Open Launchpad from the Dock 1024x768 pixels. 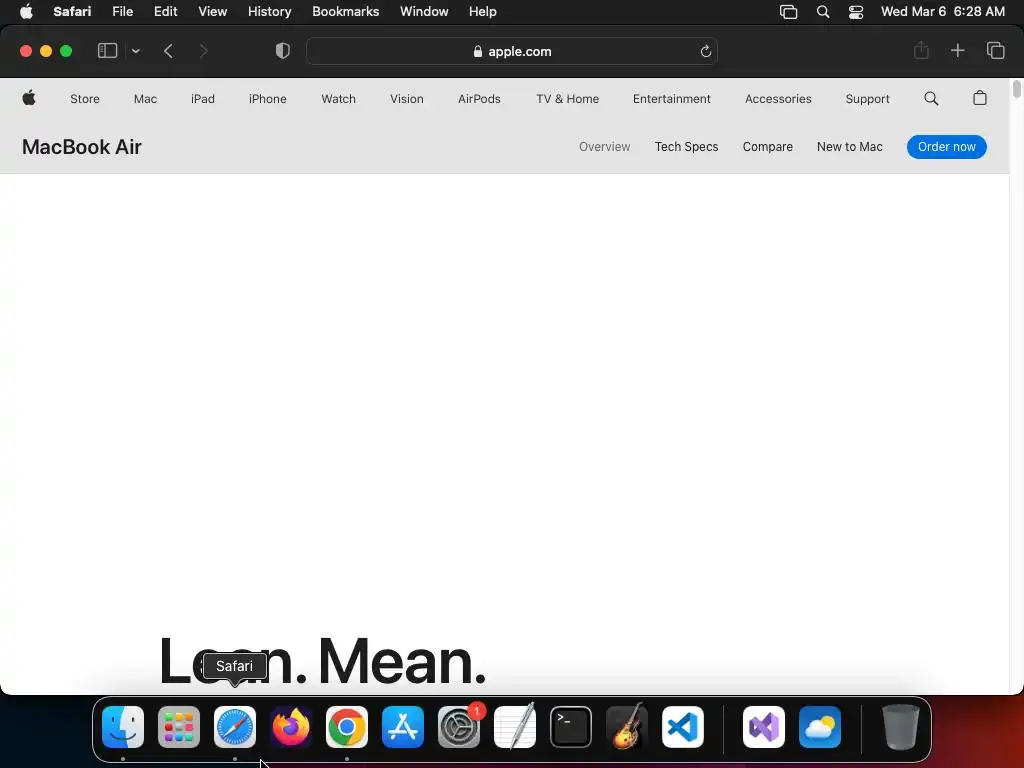179,727
